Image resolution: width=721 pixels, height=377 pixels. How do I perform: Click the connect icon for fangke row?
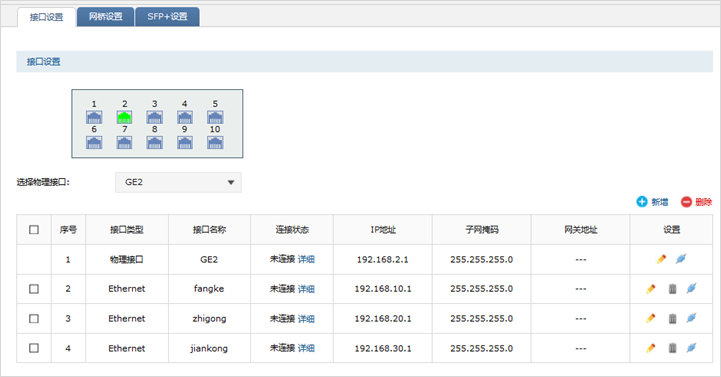tap(691, 288)
